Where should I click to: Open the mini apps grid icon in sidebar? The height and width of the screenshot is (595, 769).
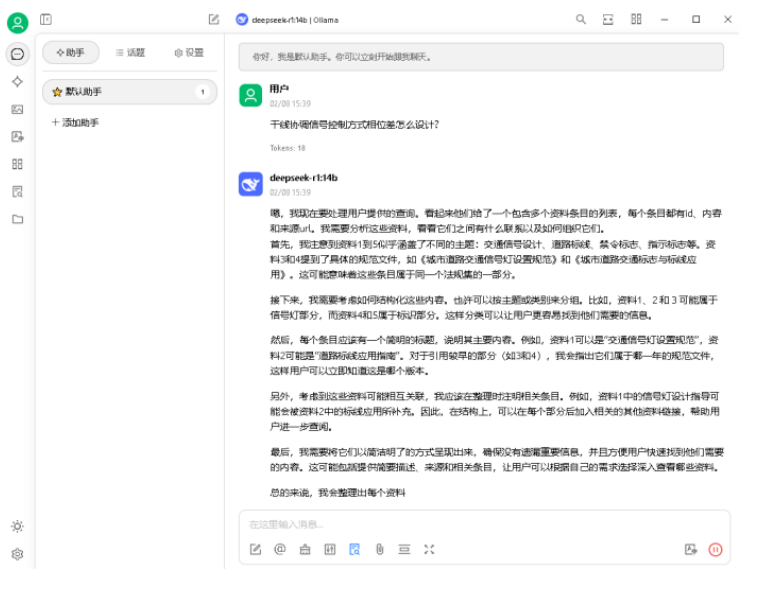[17, 164]
